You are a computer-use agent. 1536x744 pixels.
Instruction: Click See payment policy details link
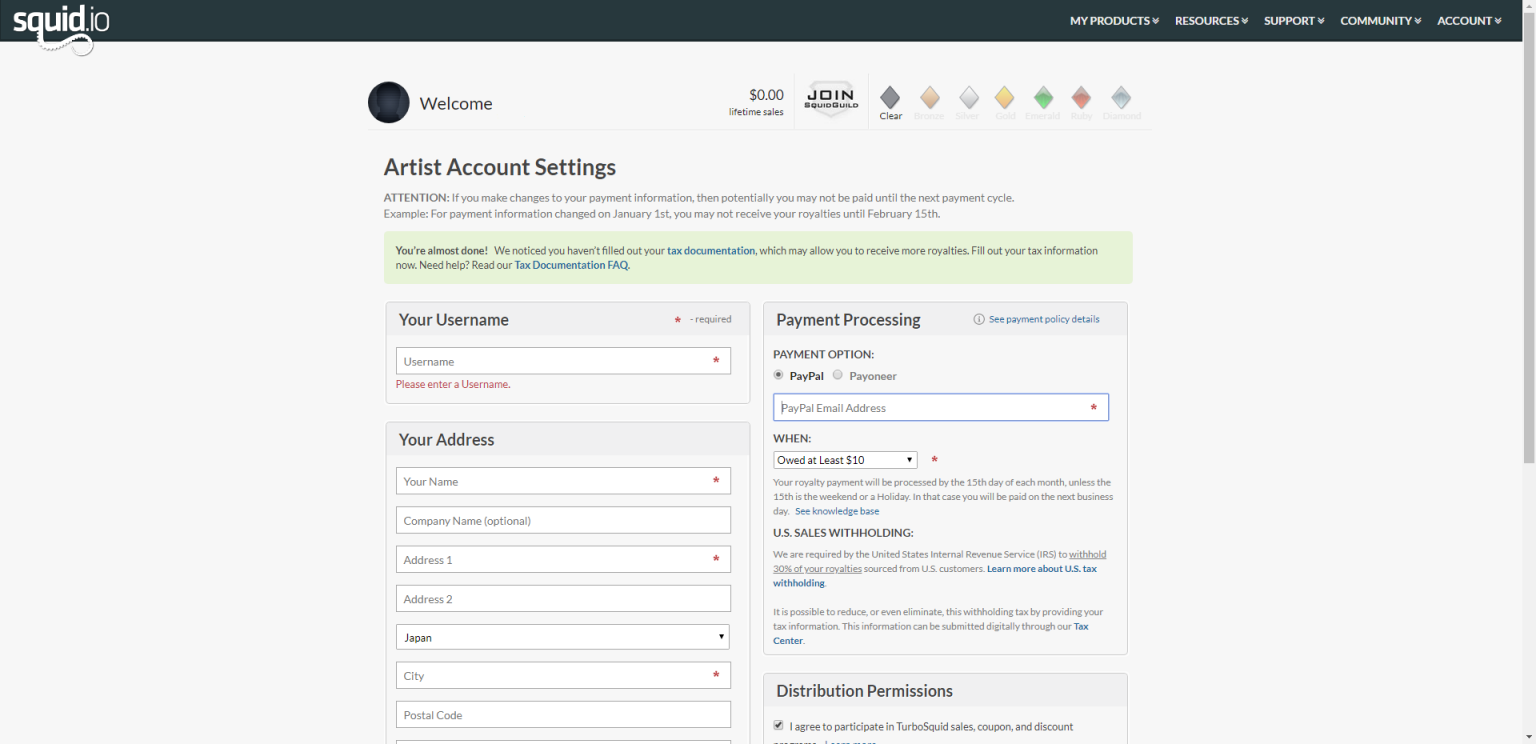point(1043,319)
